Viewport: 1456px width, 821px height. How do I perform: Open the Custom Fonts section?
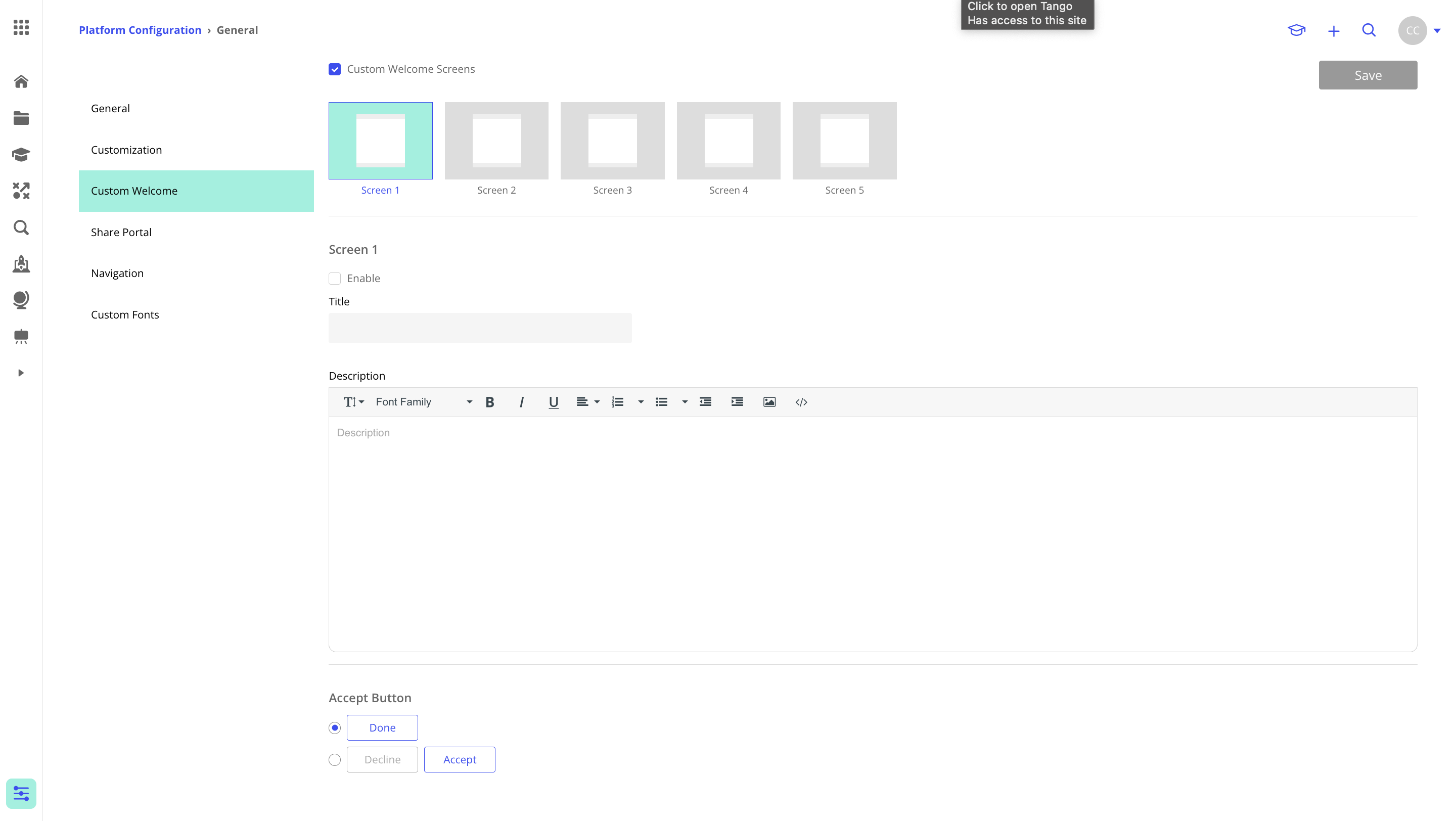click(x=125, y=314)
